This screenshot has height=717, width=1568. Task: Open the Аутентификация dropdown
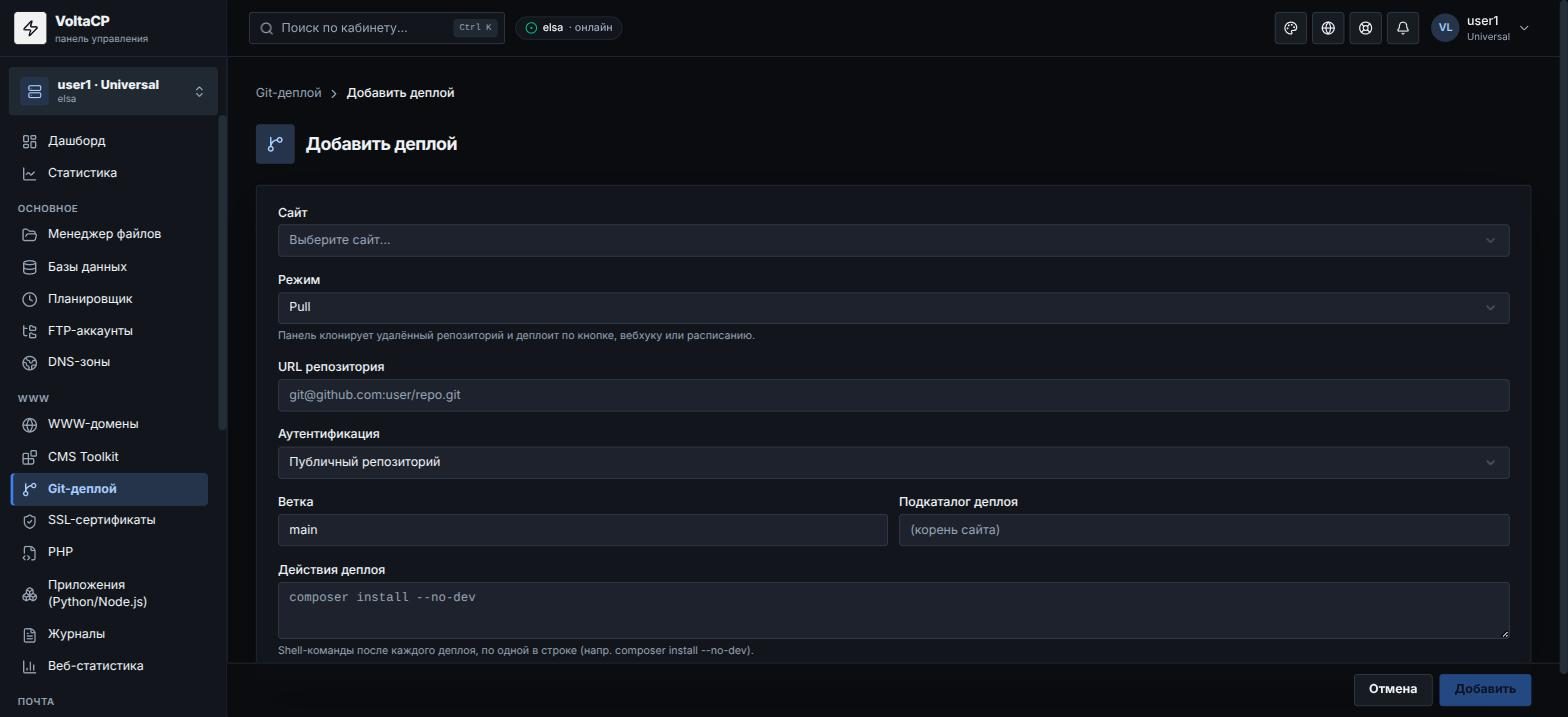click(x=893, y=462)
